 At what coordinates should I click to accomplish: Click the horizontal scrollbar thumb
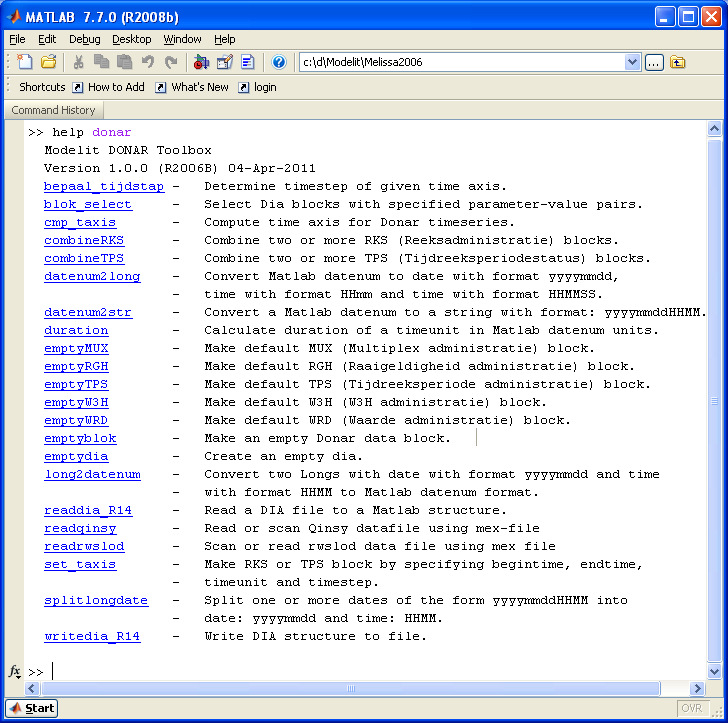(x=351, y=688)
